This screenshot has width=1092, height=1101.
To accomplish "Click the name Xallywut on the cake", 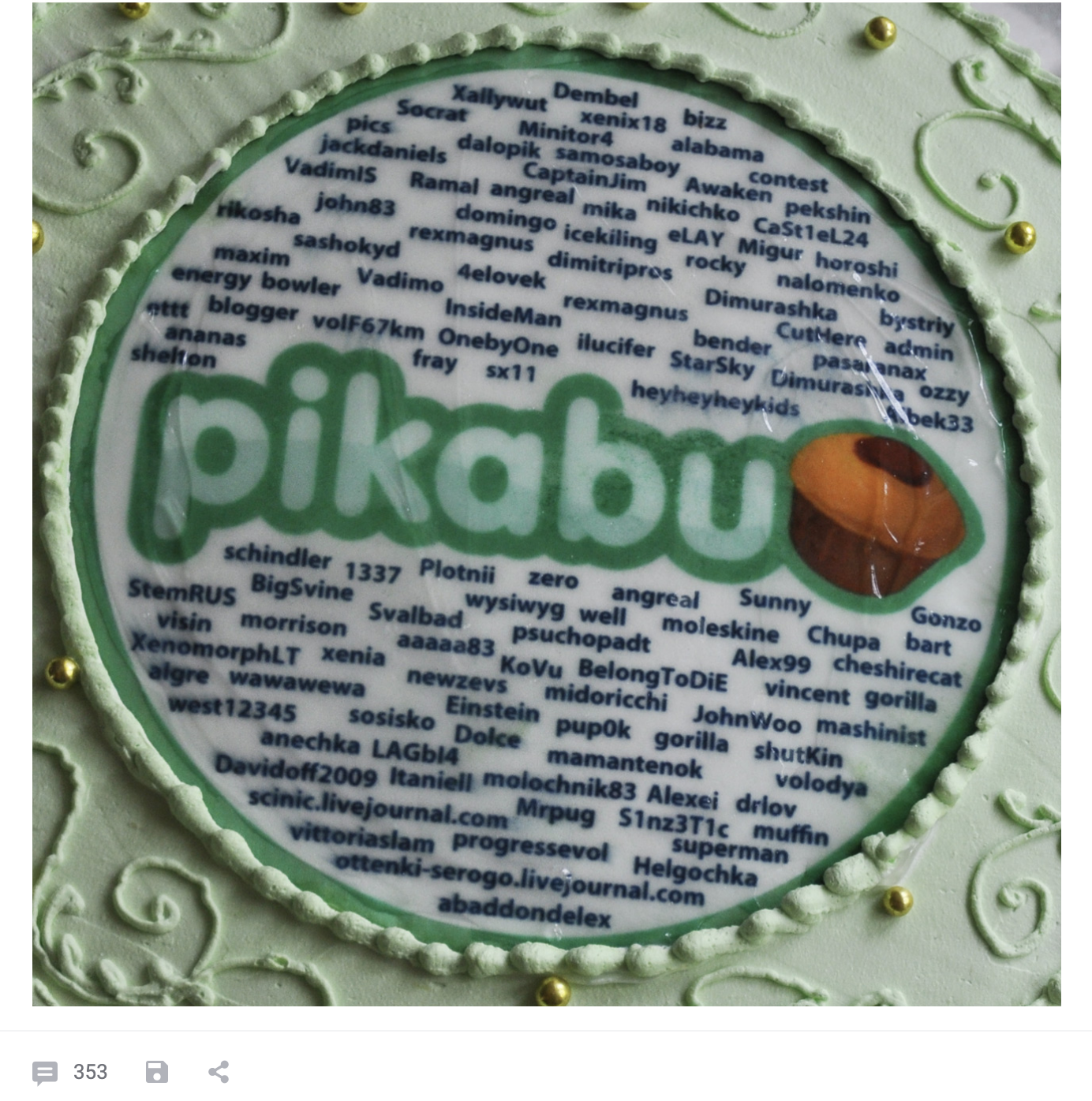I will [499, 99].
